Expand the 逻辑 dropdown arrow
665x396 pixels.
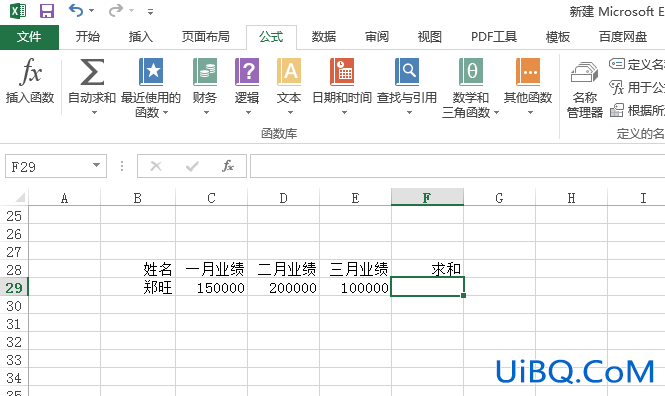(248, 113)
